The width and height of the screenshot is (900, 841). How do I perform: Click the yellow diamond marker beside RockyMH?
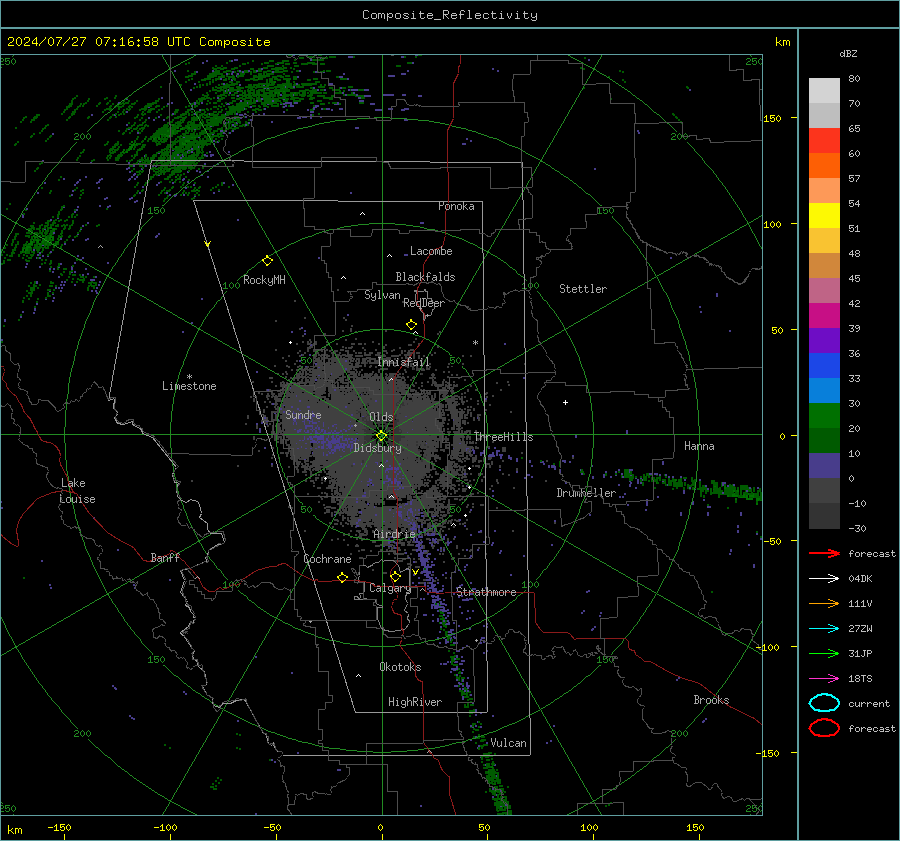click(x=267, y=261)
